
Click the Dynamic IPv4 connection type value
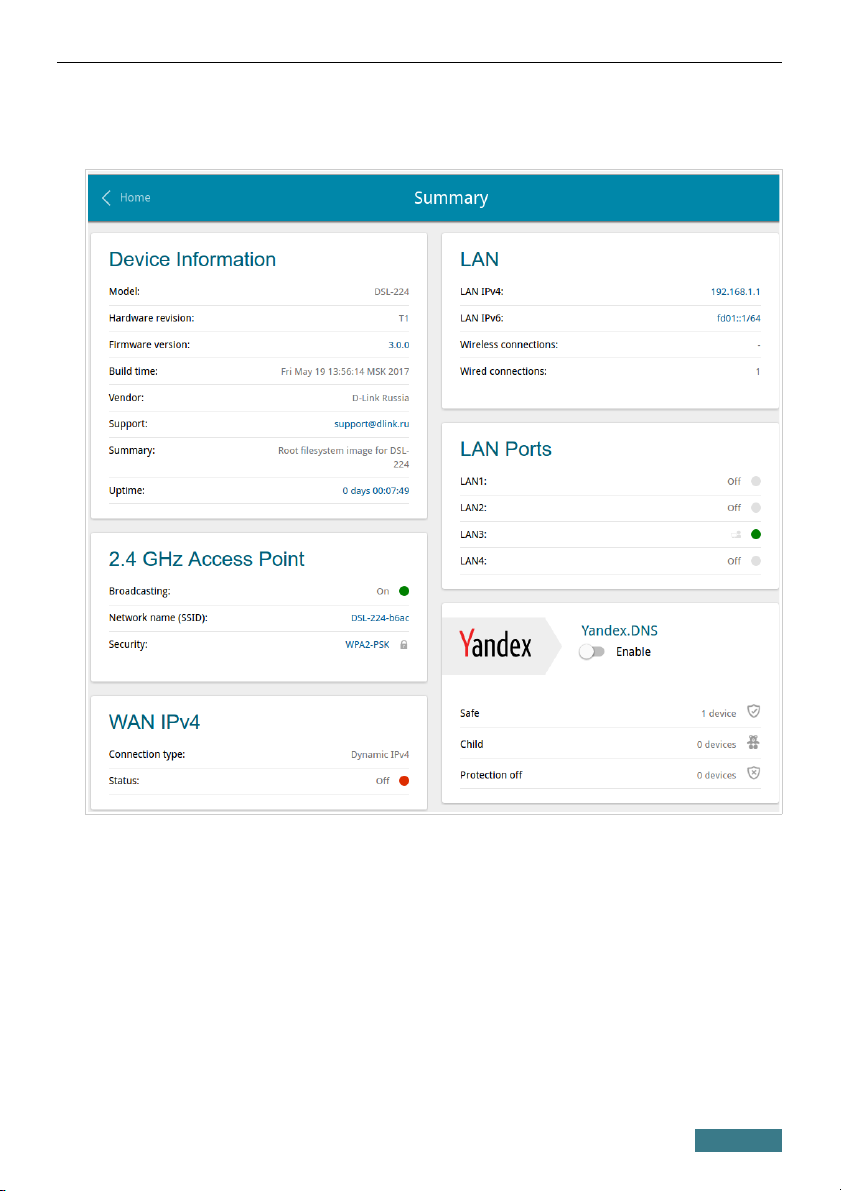pyautogui.click(x=380, y=755)
